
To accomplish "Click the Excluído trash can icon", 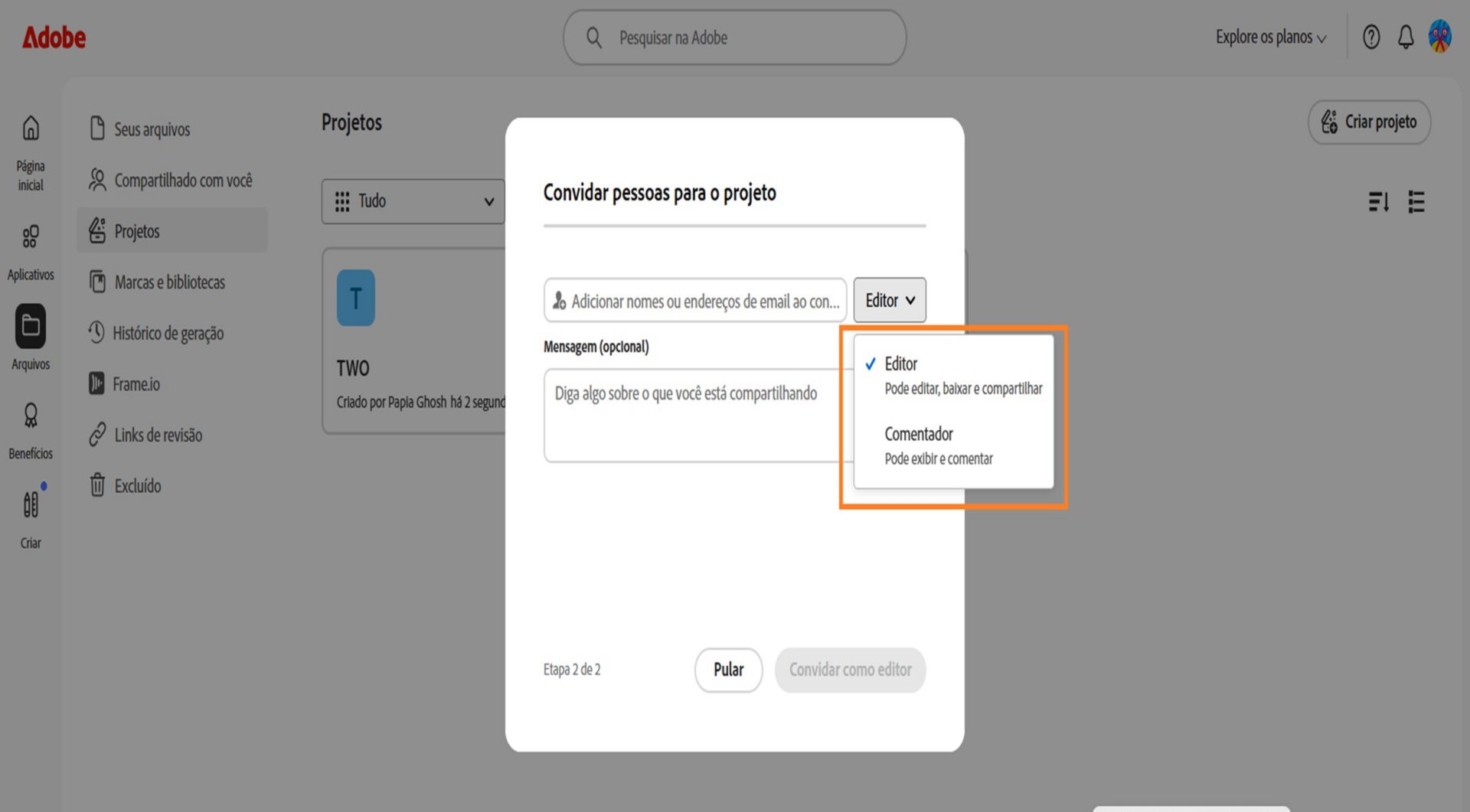I will coord(97,484).
